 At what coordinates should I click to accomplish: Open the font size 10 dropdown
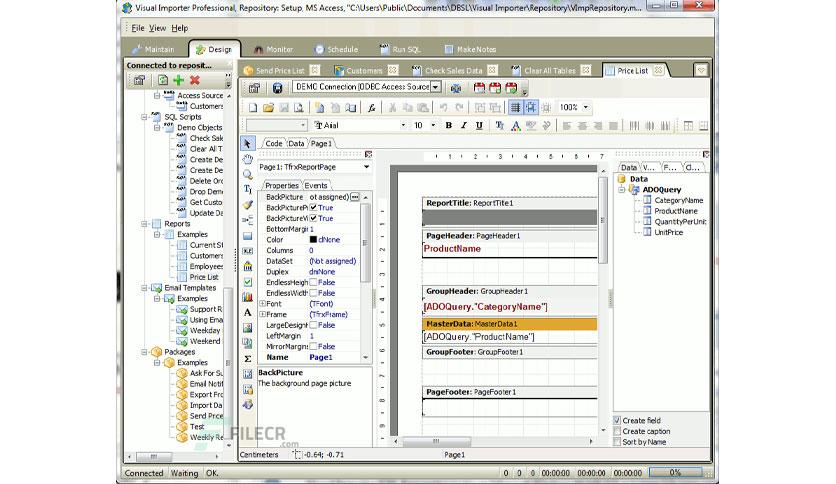[433, 125]
